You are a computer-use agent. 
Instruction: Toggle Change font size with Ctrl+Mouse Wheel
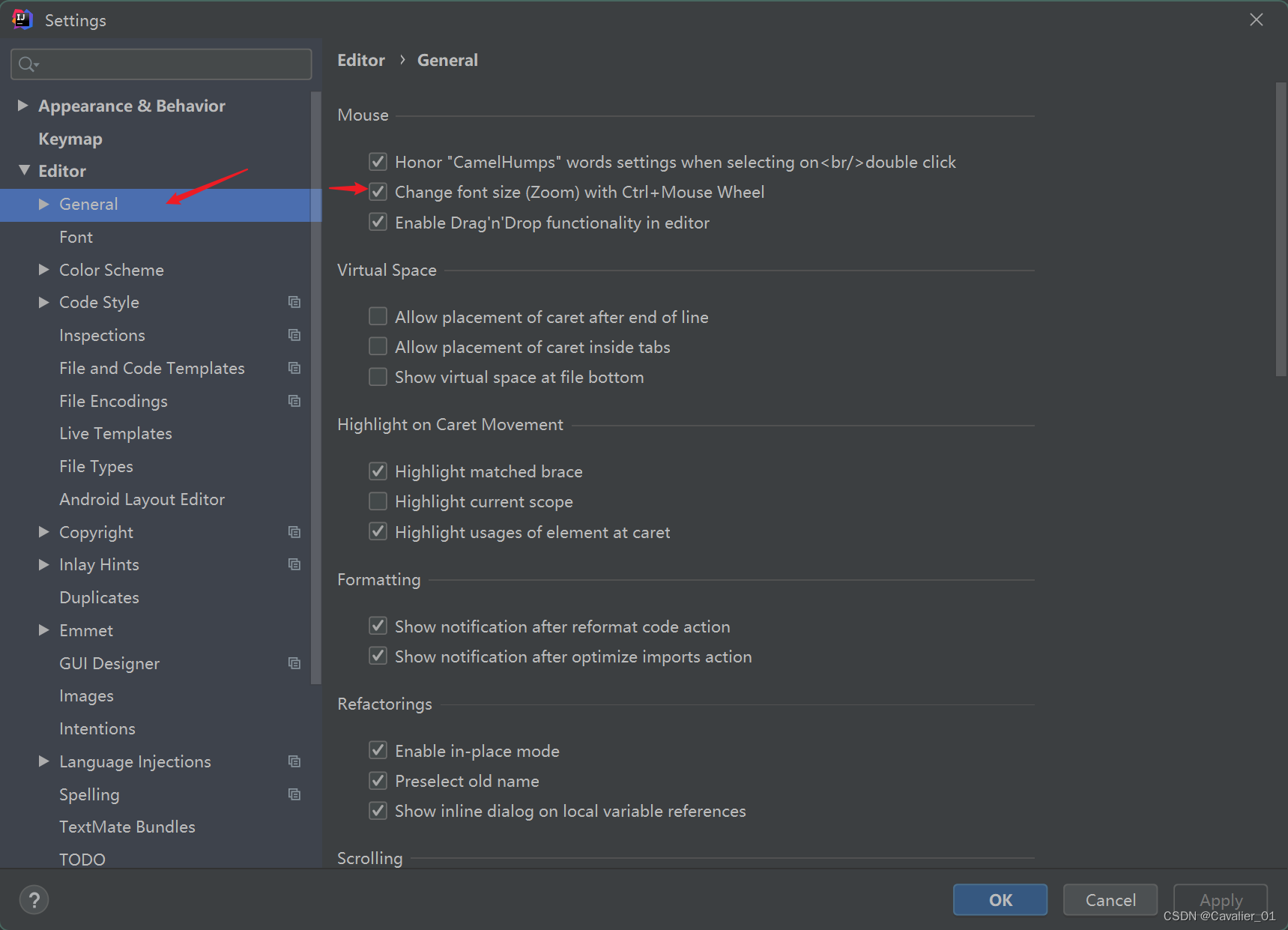[x=378, y=192]
